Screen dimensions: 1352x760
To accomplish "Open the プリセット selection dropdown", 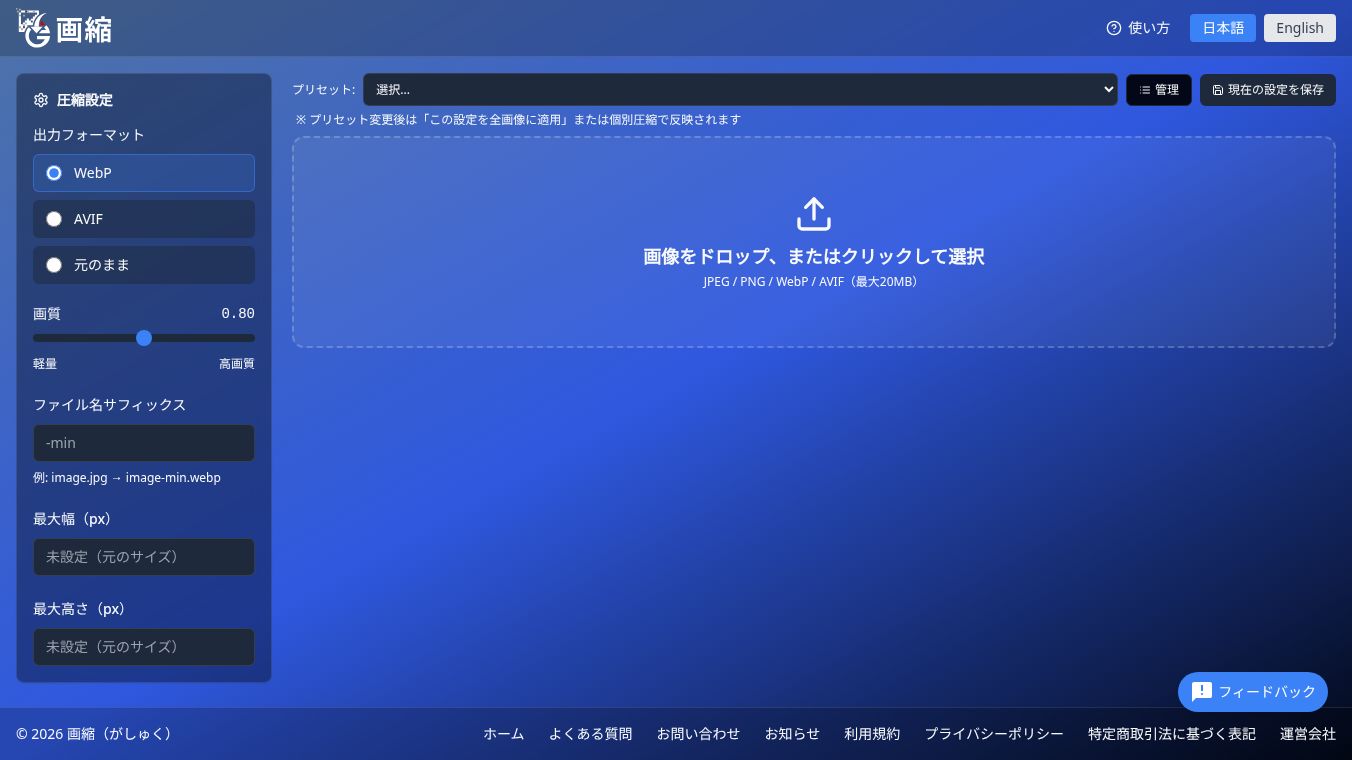I will coord(740,89).
